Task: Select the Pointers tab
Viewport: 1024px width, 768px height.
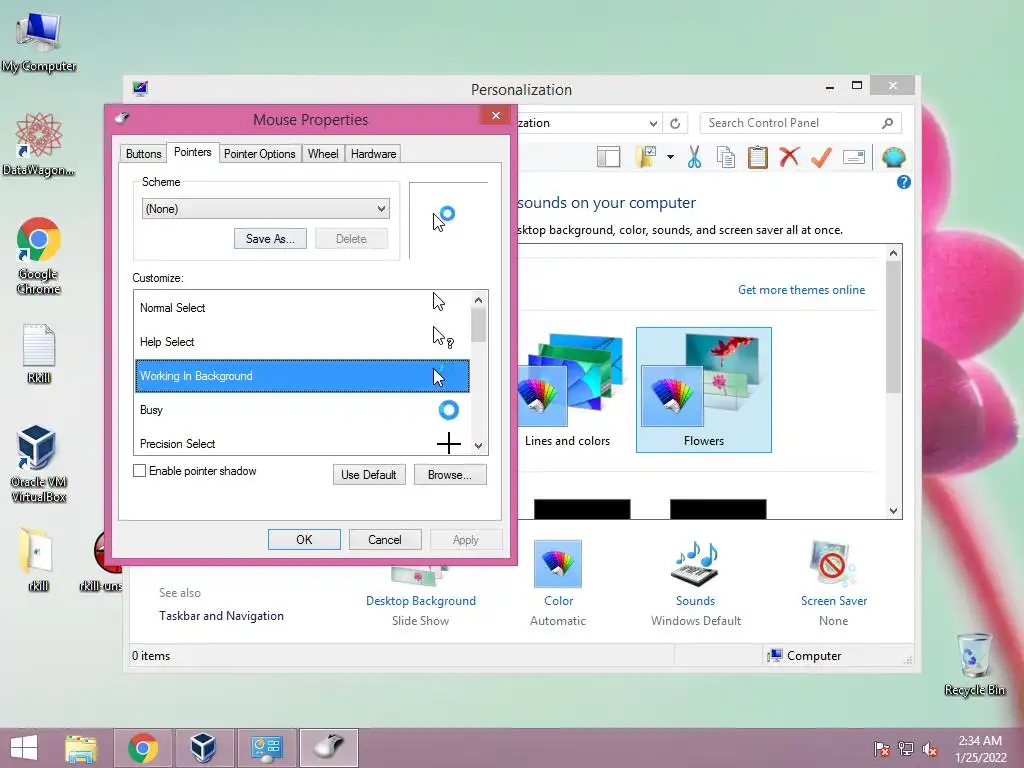Action: pyautogui.click(x=193, y=152)
